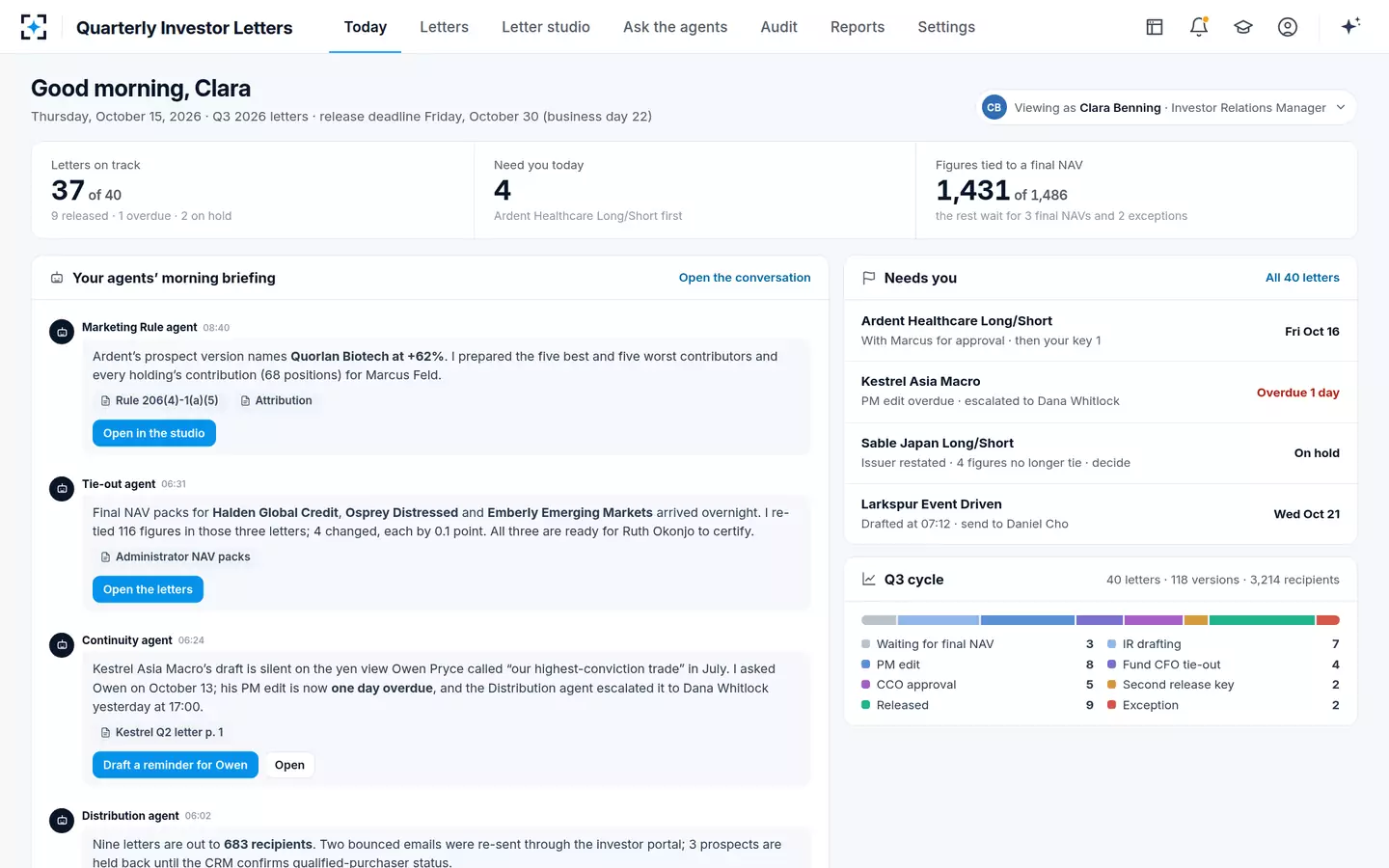Open the Attribution source chip

(276, 400)
